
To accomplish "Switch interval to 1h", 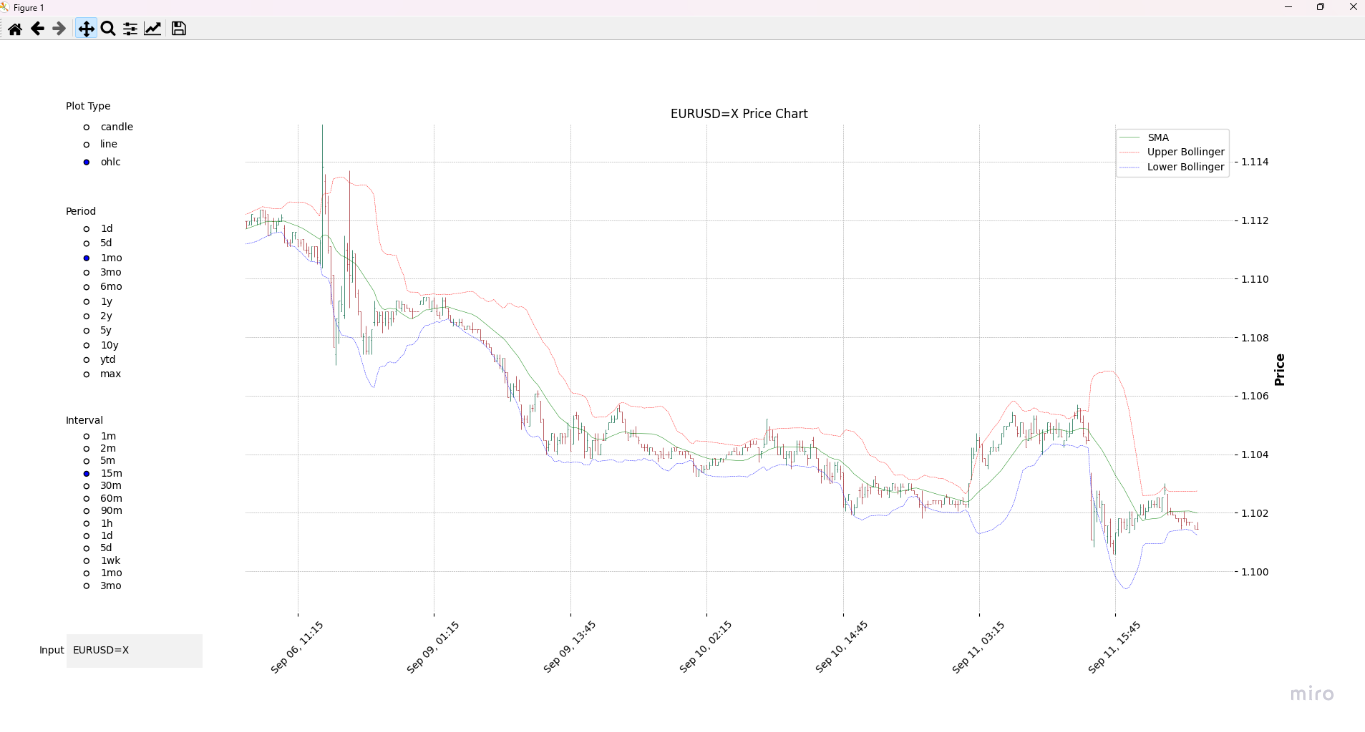I will pos(86,522).
